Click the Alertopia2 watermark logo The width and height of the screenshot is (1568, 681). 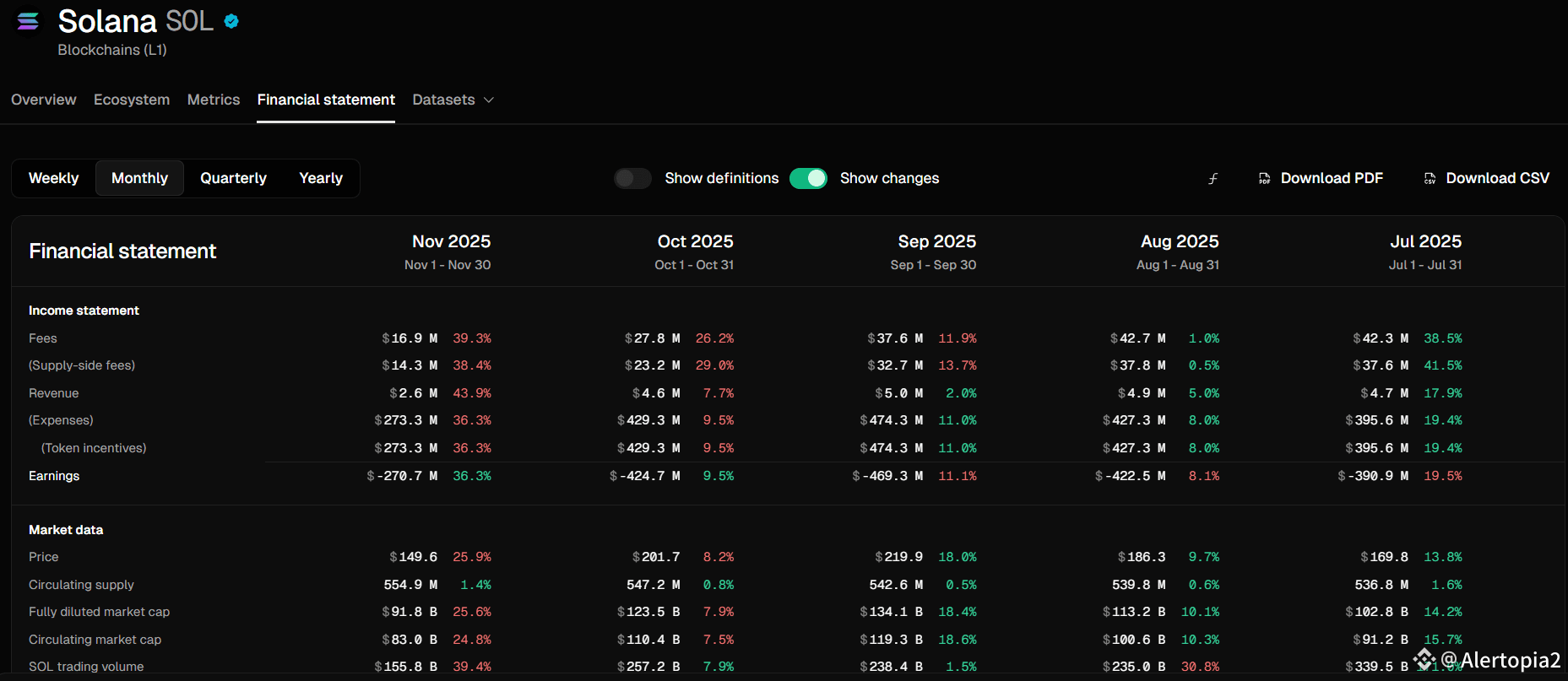(1425, 659)
